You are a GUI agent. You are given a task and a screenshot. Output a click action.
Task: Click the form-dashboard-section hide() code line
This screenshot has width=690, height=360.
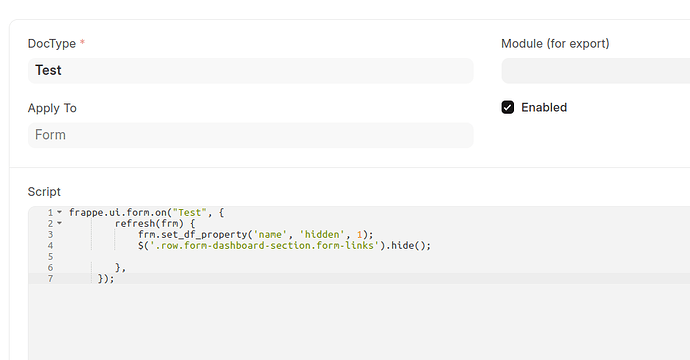pos(284,246)
